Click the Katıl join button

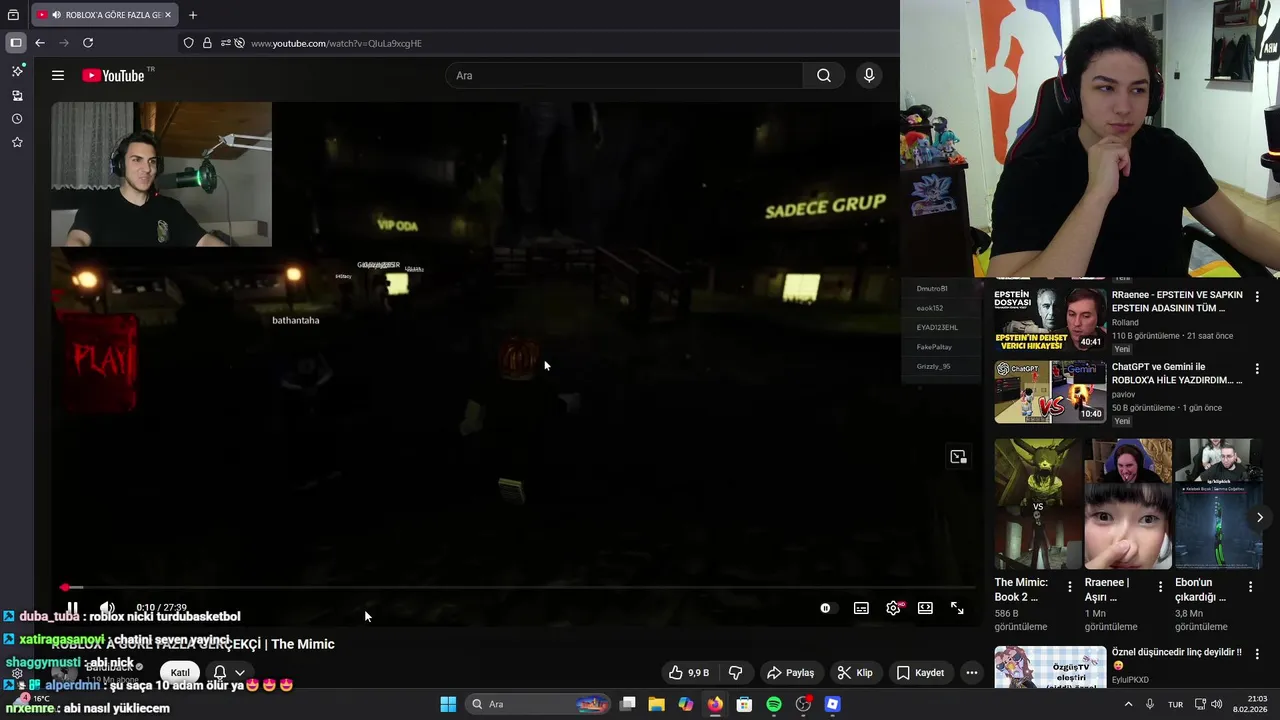(x=180, y=673)
